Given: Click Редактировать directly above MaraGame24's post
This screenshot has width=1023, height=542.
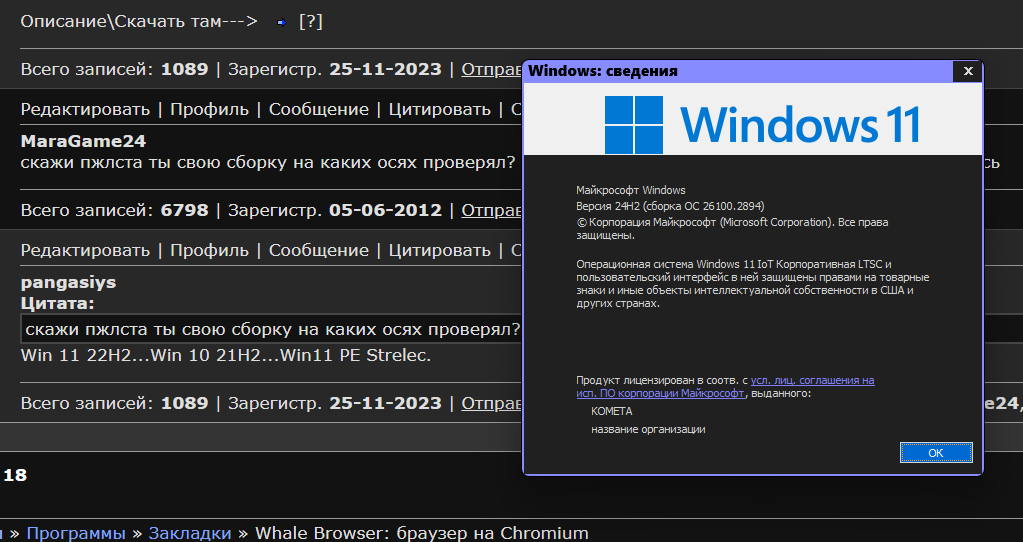Looking at the screenshot, I should [x=85, y=109].
